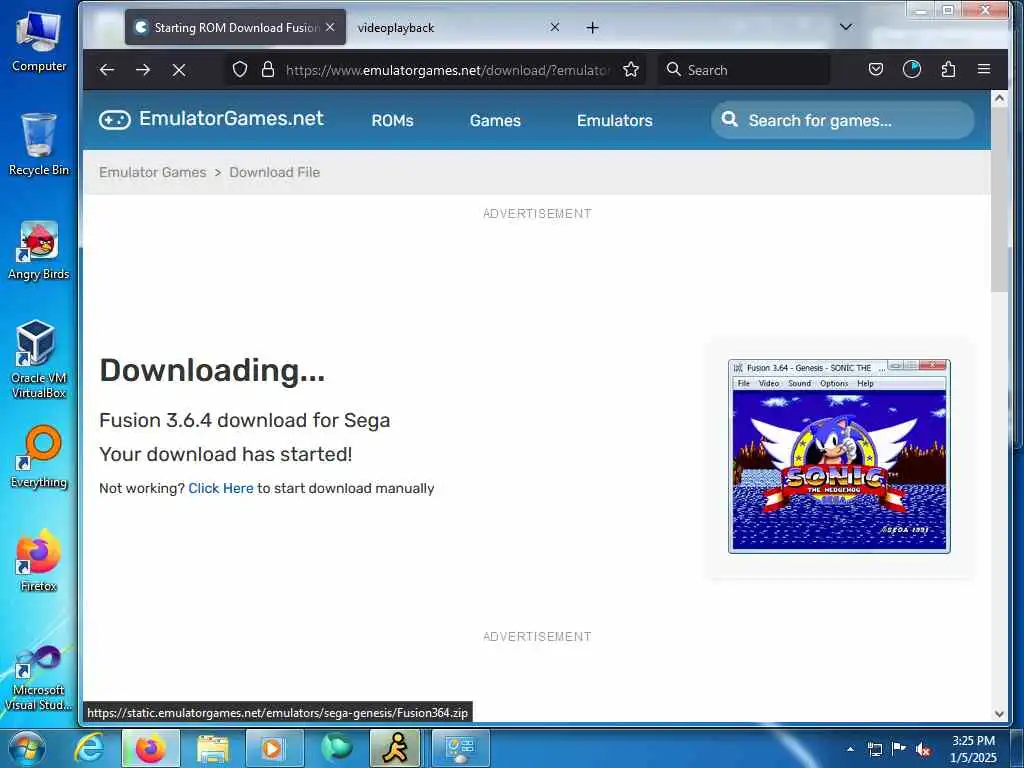Close the videoplayback tab
This screenshot has height=768, width=1024.
click(554, 27)
